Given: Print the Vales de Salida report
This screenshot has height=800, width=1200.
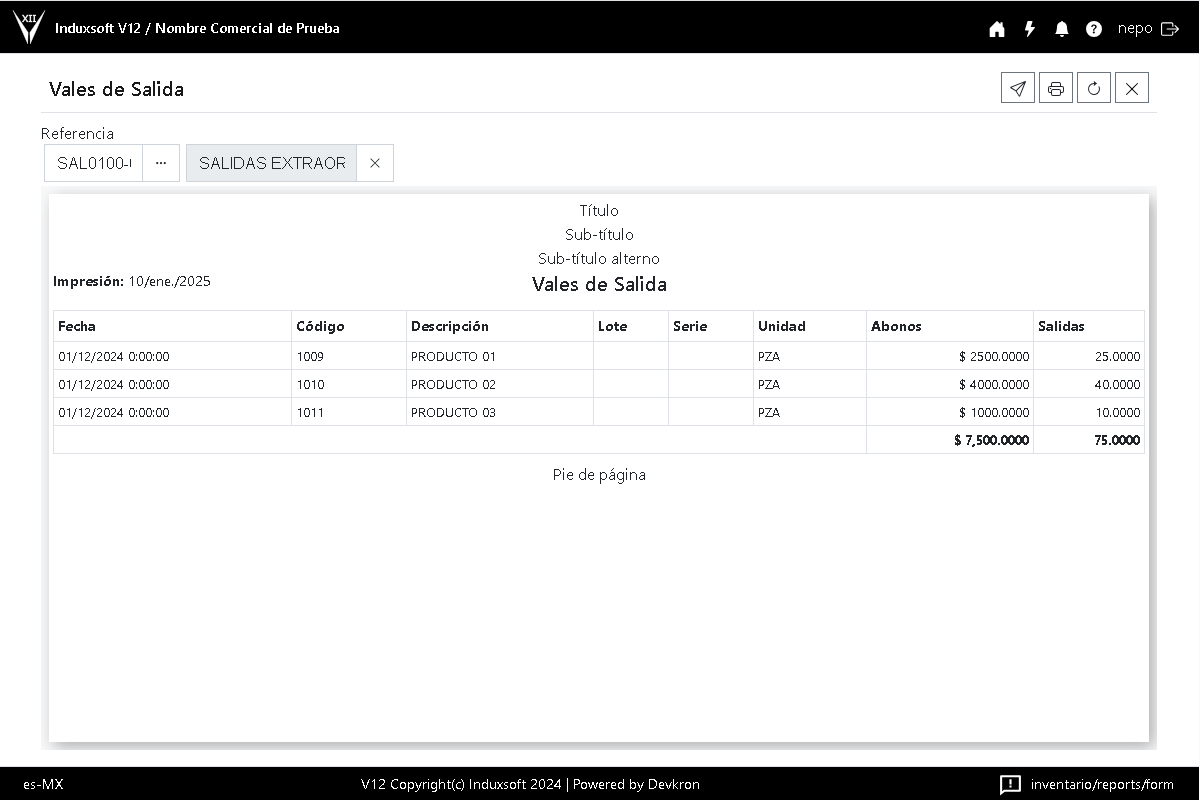Looking at the screenshot, I should (x=1055, y=88).
